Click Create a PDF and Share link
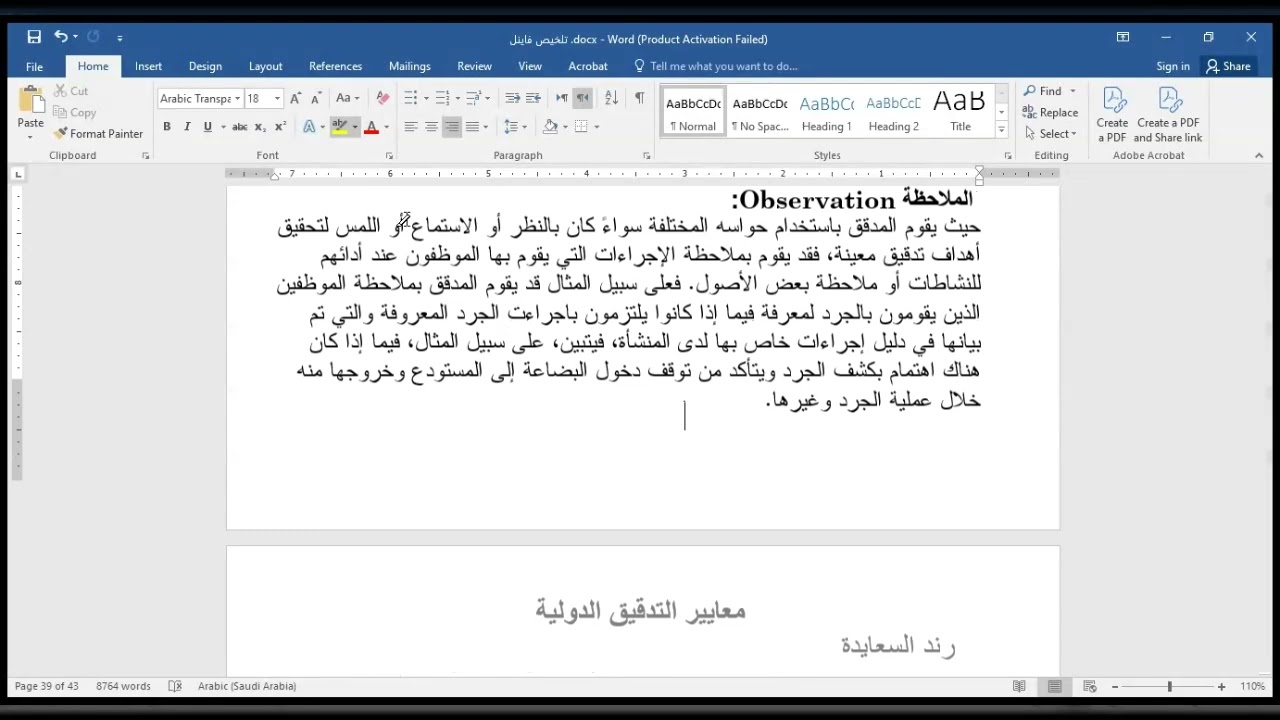The height and width of the screenshot is (720, 1280). [x=1168, y=115]
